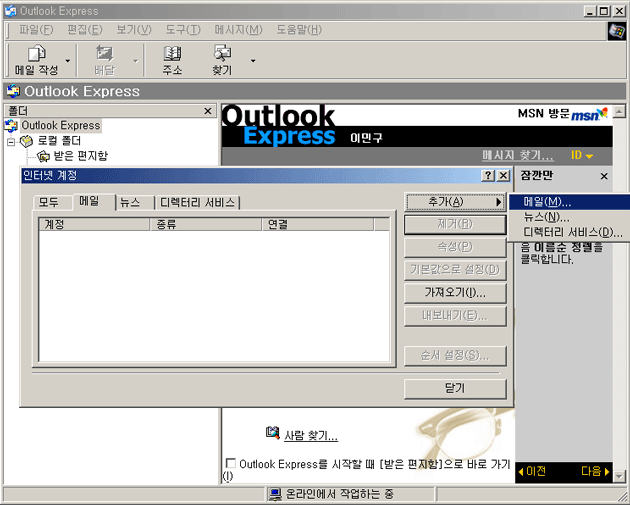Open the dropdown arrow beside 메일 작성
This screenshot has width=630, height=505.
(68, 61)
